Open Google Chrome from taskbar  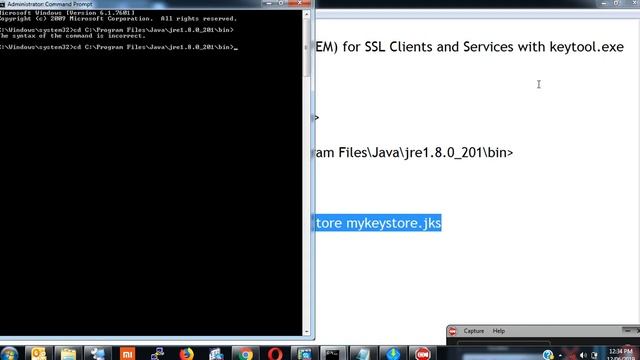245,353
